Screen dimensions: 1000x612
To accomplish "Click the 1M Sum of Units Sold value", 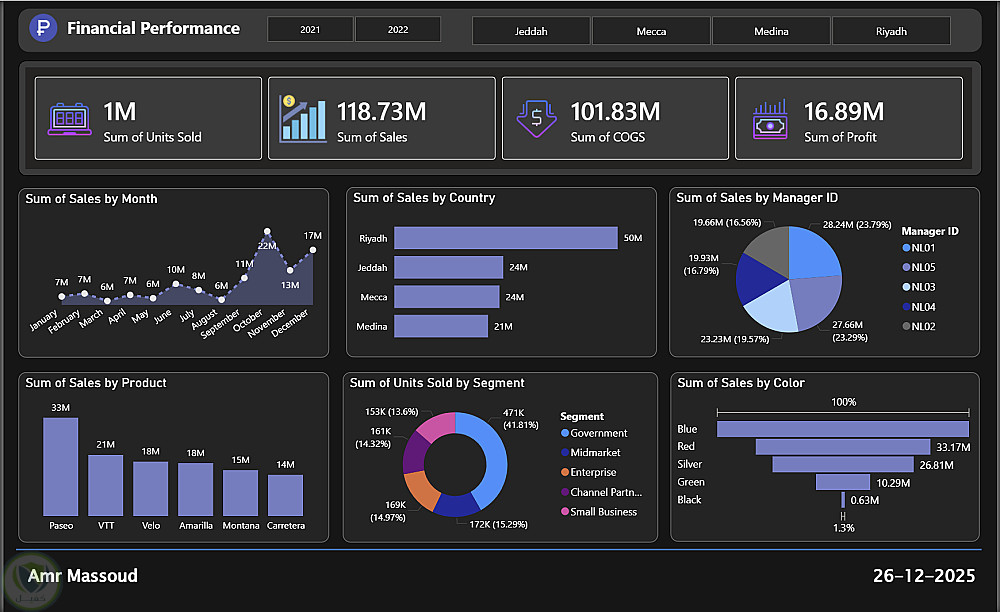I will (120, 112).
